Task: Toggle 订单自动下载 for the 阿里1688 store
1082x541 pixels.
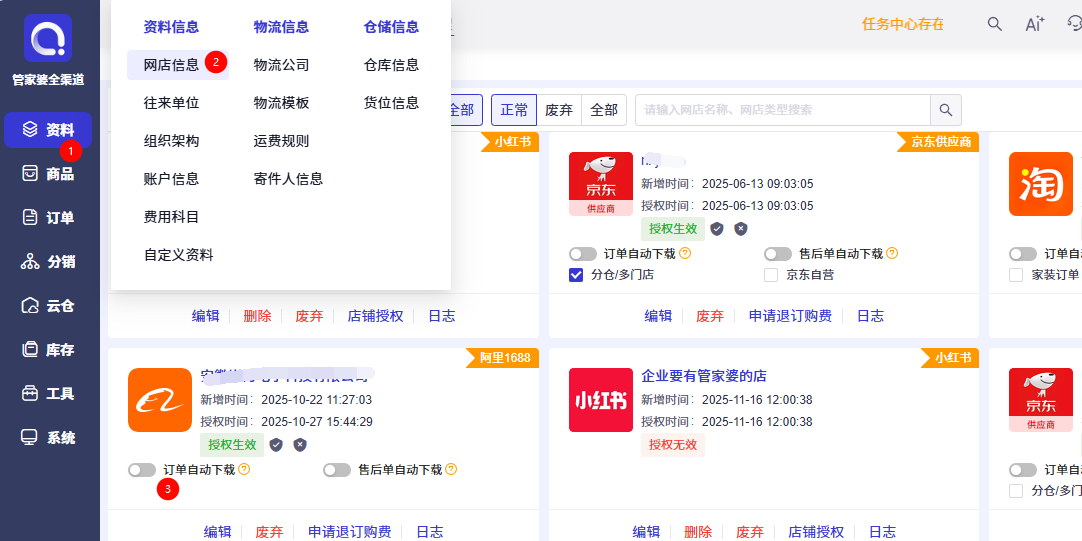Action: (x=142, y=470)
